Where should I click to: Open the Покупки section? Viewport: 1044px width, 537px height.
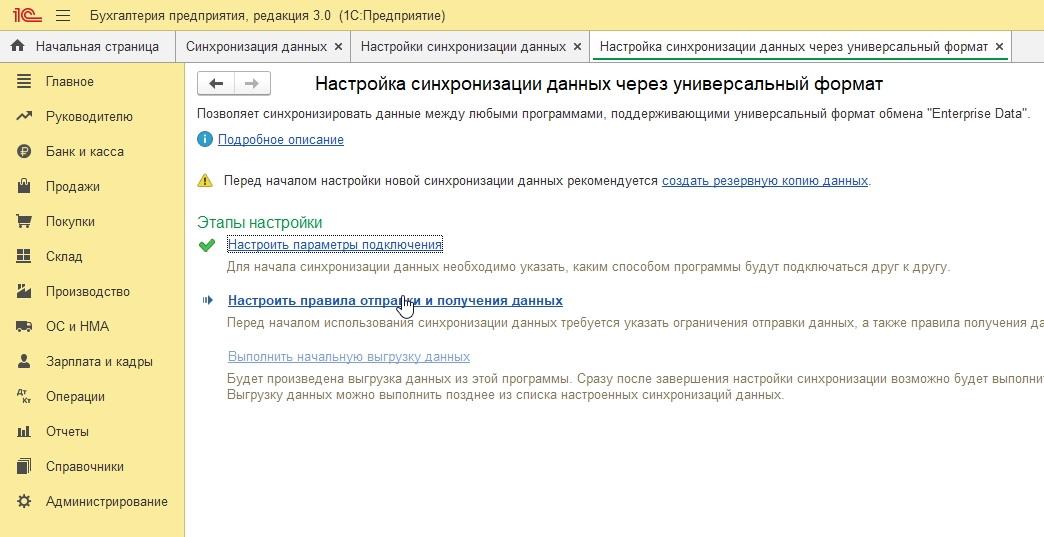pyautogui.click(x=70, y=221)
